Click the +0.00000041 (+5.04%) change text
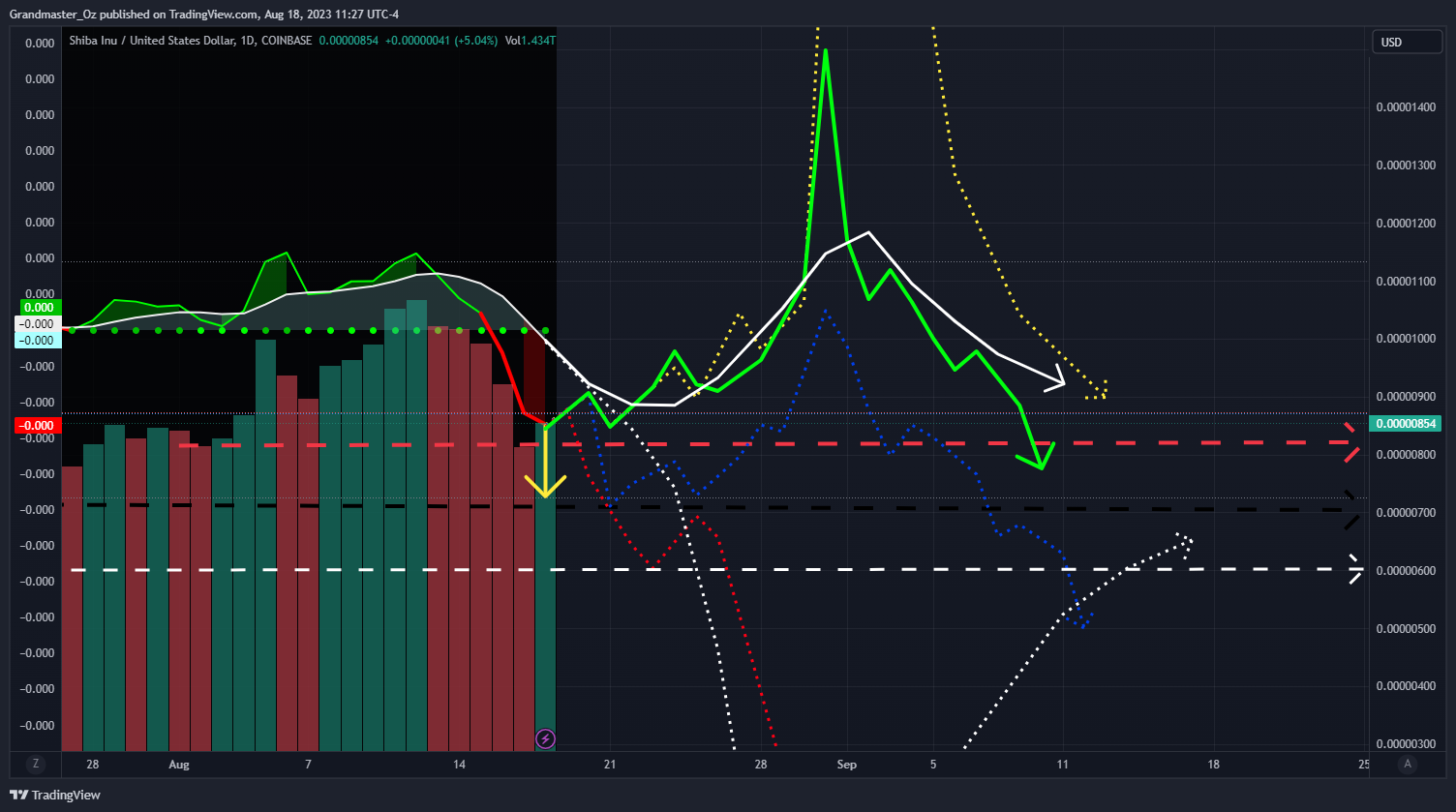The width and height of the screenshot is (1456, 812). (440, 41)
